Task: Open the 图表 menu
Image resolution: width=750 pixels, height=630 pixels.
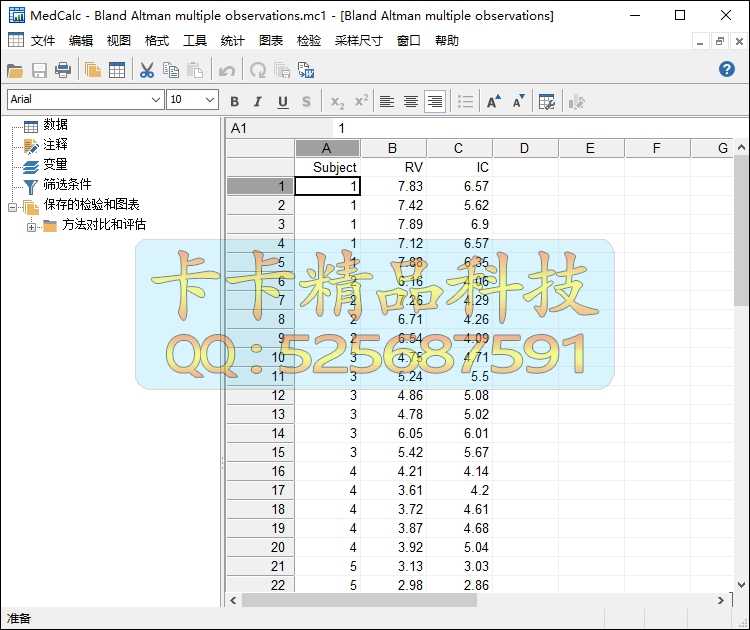Action: (x=271, y=41)
